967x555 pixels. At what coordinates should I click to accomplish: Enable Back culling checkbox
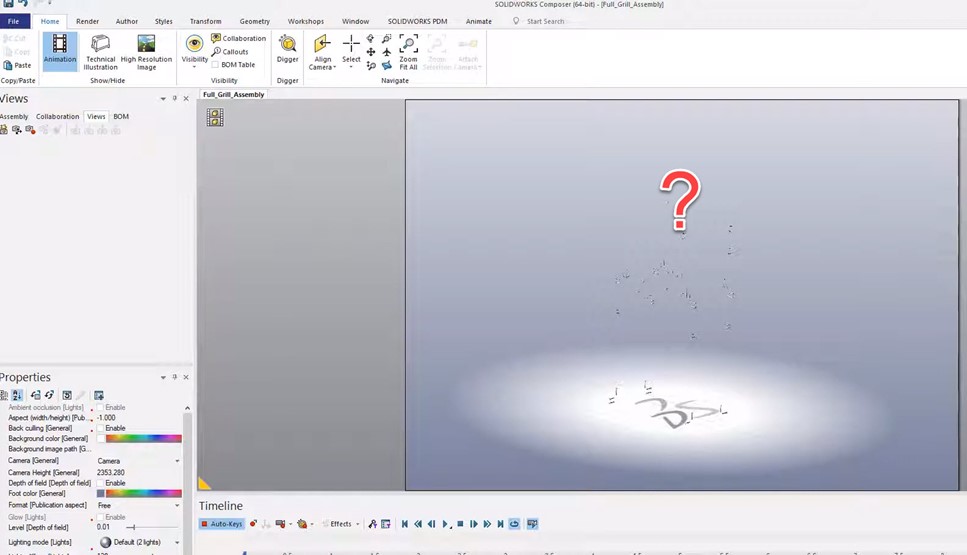click(x=100, y=428)
